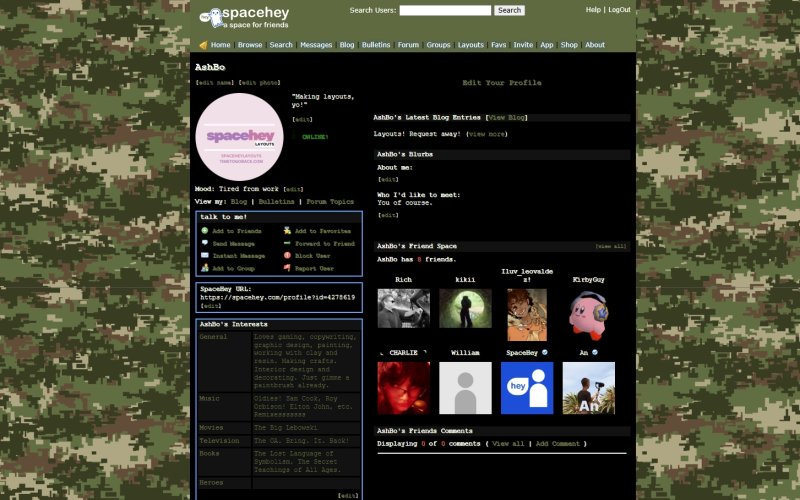The width and height of the screenshot is (800, 500).
Task: Go to the Bulletins navigation tab
Action: 376,45
